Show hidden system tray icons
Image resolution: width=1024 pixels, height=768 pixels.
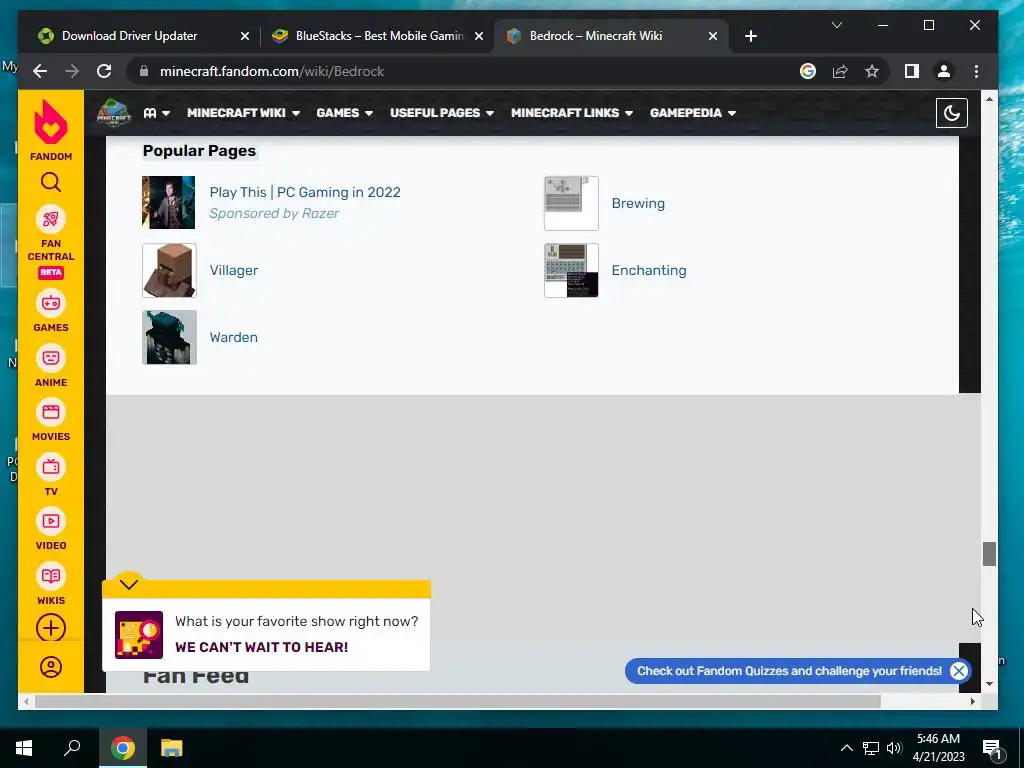pyautogui.click(x=846, y=748)
